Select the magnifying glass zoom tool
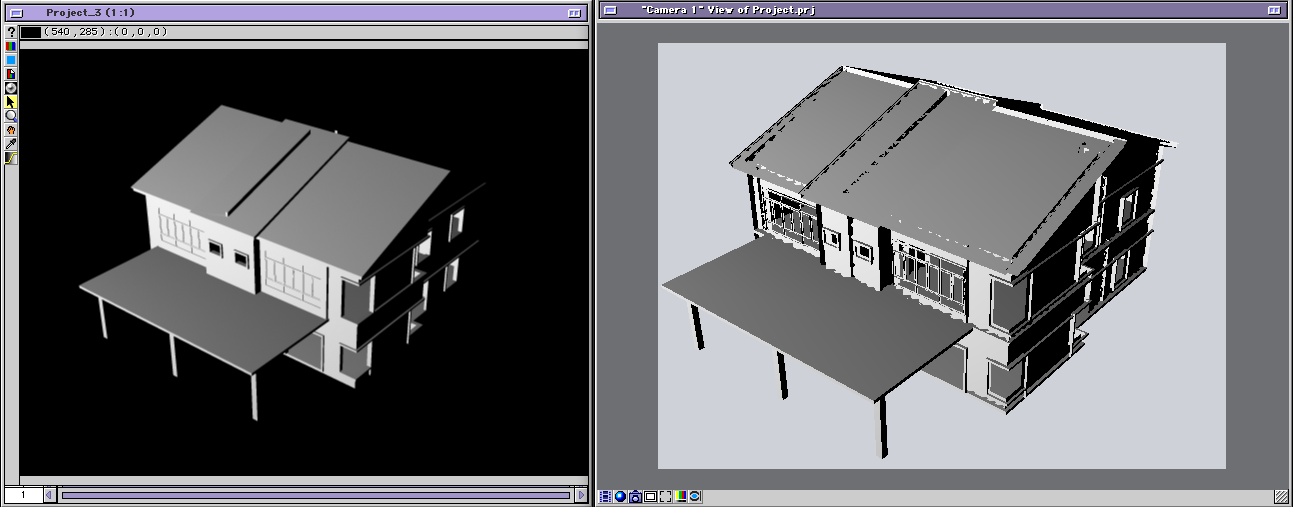This screenshot has width=1293, height=507. tap(11, 116)
